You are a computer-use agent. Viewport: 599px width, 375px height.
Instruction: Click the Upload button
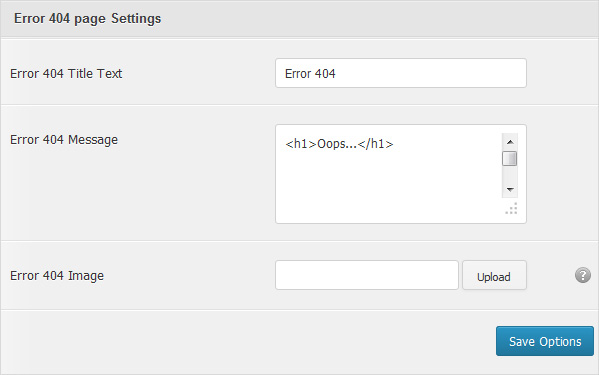tap(494, 275)
